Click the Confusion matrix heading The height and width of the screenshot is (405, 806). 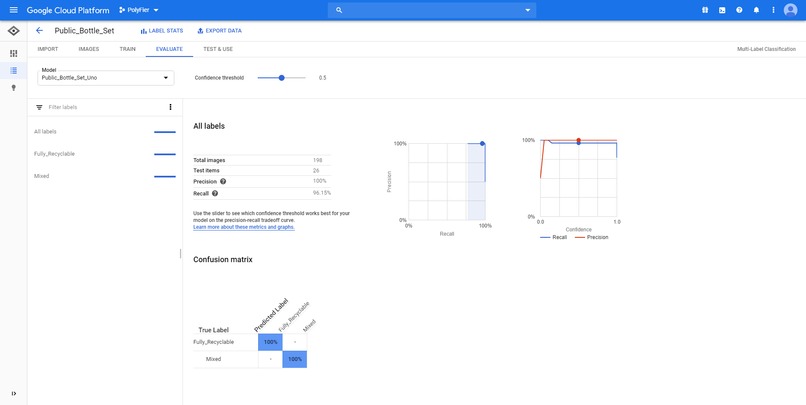pos(223,260)
